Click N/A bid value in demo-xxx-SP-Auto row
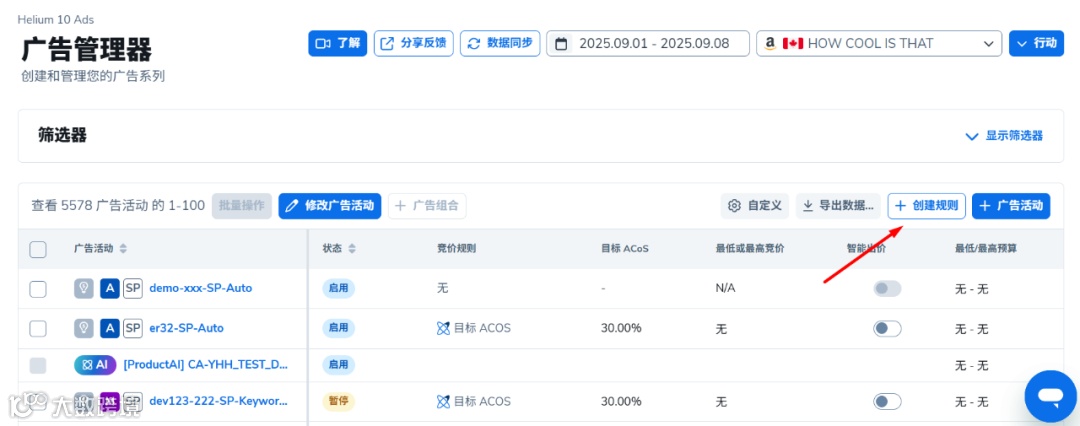Screen dimensions: 1080x426 725,289
